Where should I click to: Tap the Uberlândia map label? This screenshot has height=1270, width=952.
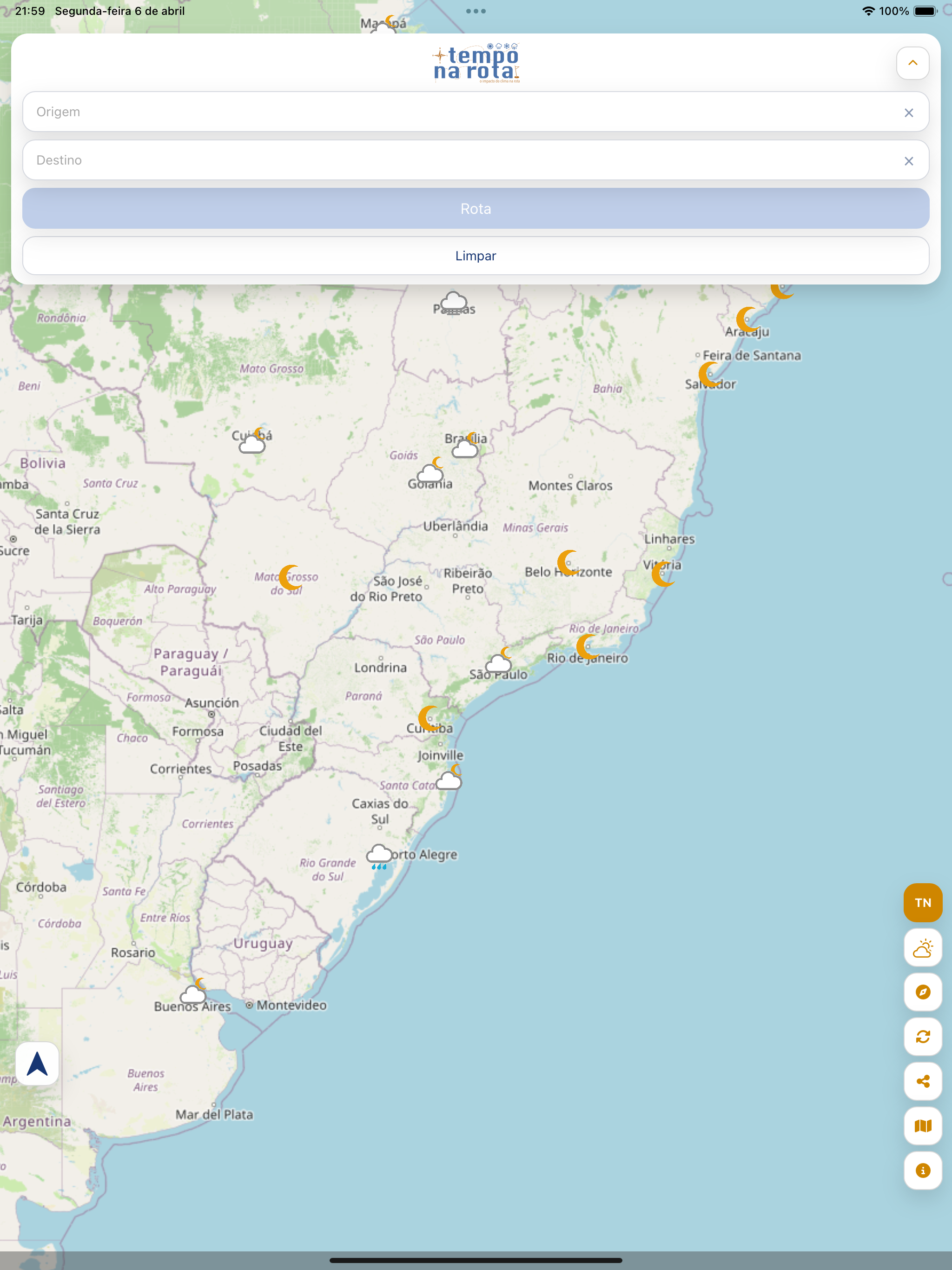coord(456,527)
